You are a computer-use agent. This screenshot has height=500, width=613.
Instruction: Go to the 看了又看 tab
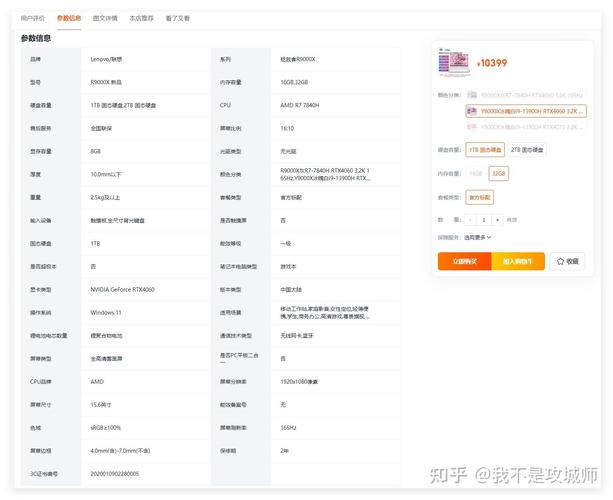(178, 18)
